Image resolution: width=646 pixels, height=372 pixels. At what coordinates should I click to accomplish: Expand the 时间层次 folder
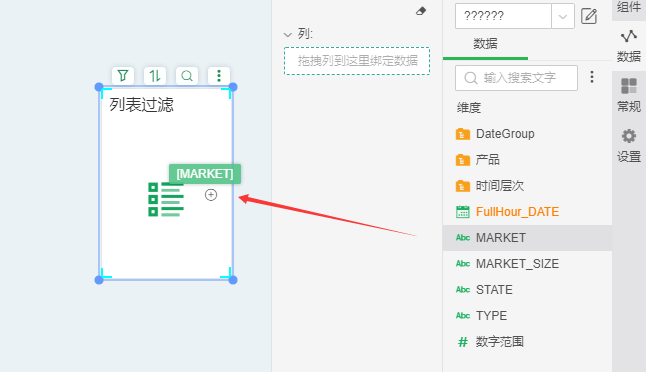click(499, 186)
